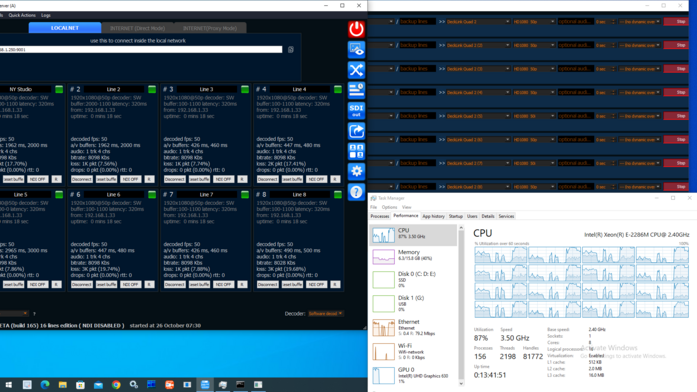Viewport: 697px width, 392px height.
Task: Click the R button on Line 2
Action: click(x=149, y=179)
